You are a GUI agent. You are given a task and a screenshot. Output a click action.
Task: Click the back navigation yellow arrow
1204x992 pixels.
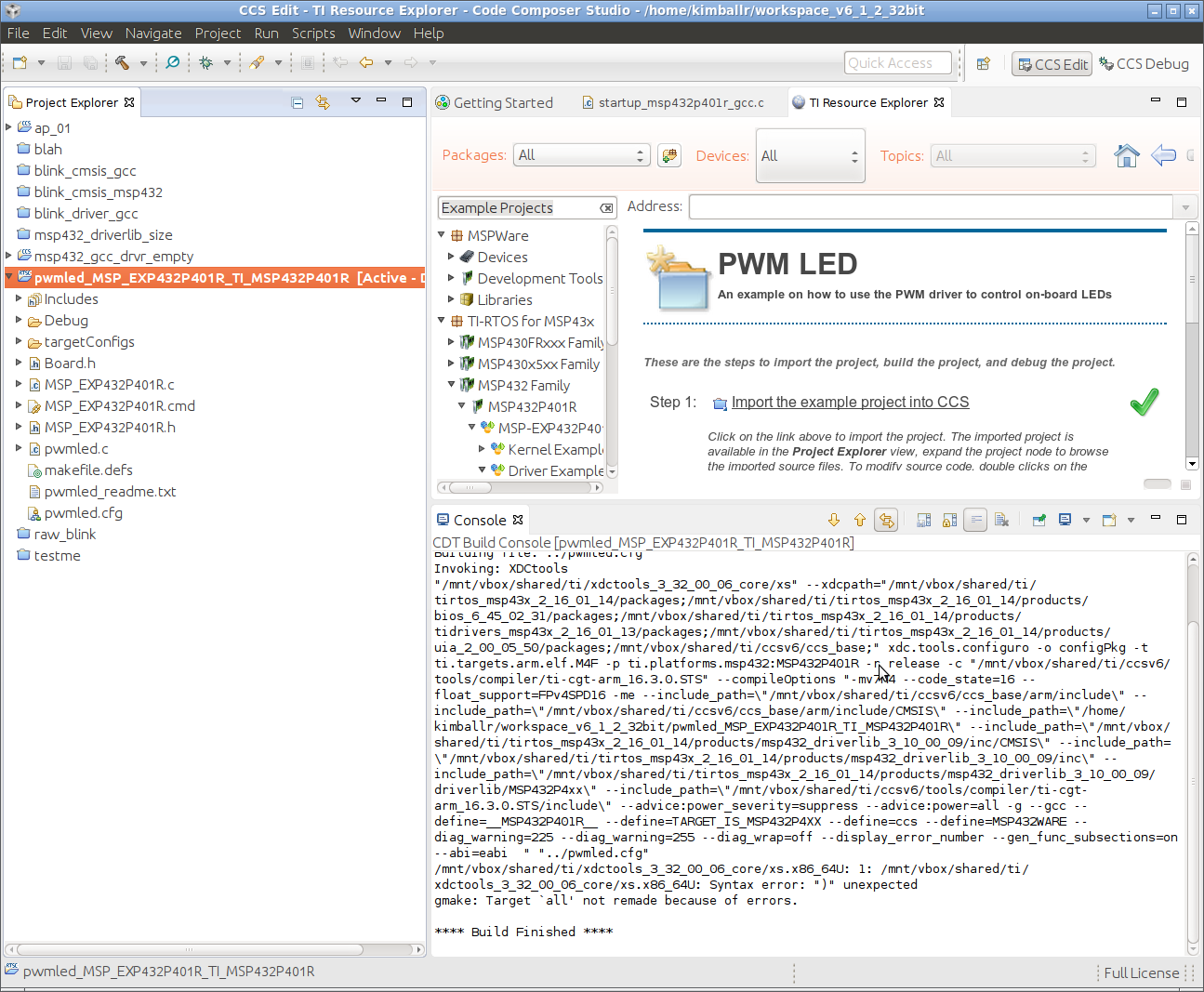pos(366,63)
